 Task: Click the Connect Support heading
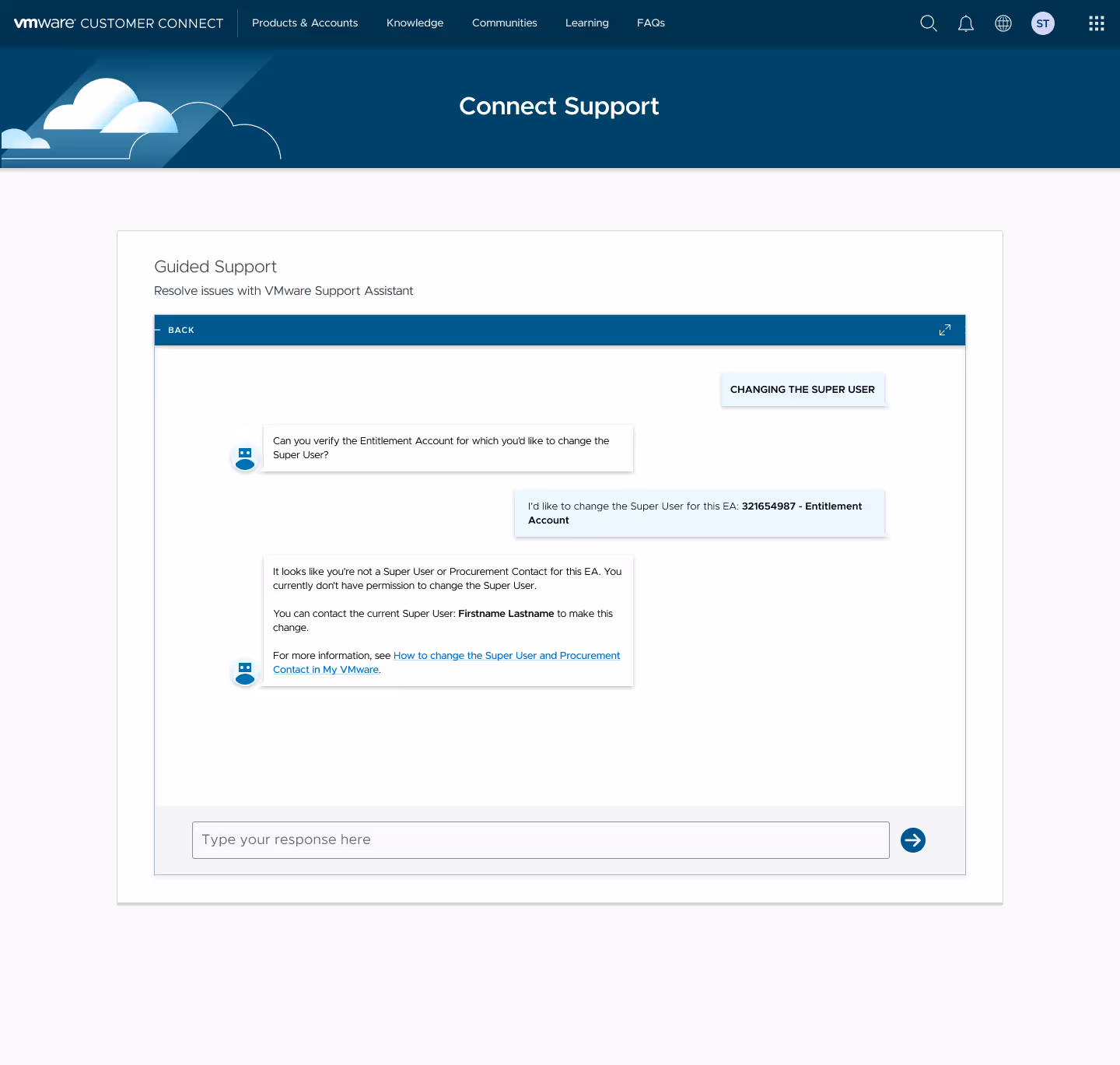(x=559, y=106)
